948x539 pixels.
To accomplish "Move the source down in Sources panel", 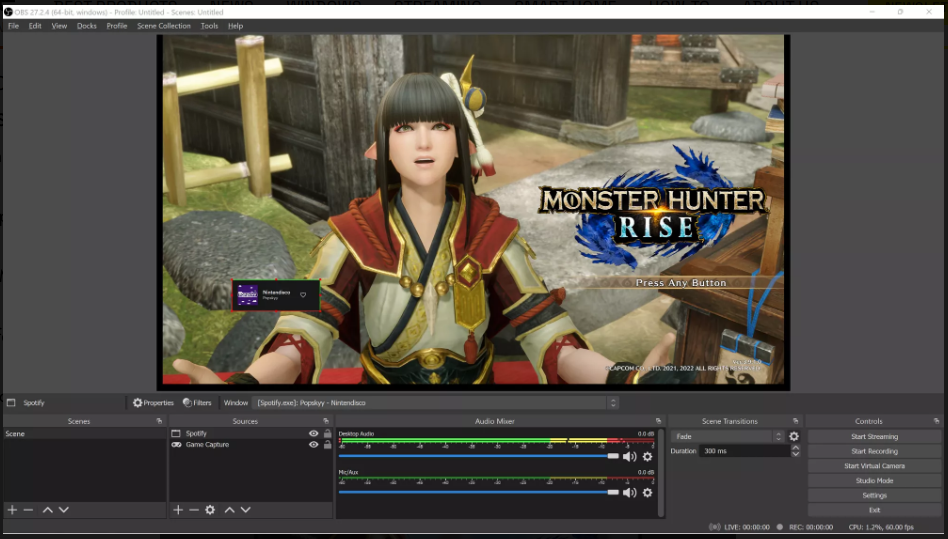I will point(245,510).
